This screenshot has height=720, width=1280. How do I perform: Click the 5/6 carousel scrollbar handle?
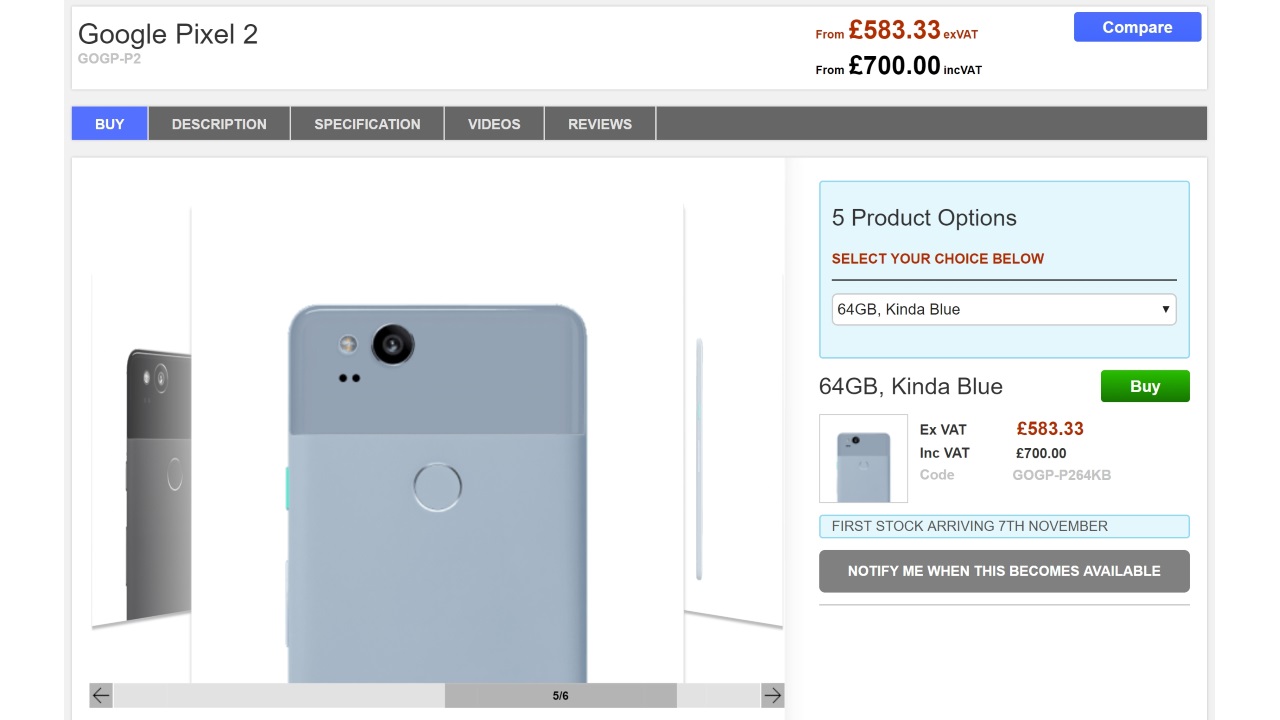pyautogui.click(x=560, y=695)
